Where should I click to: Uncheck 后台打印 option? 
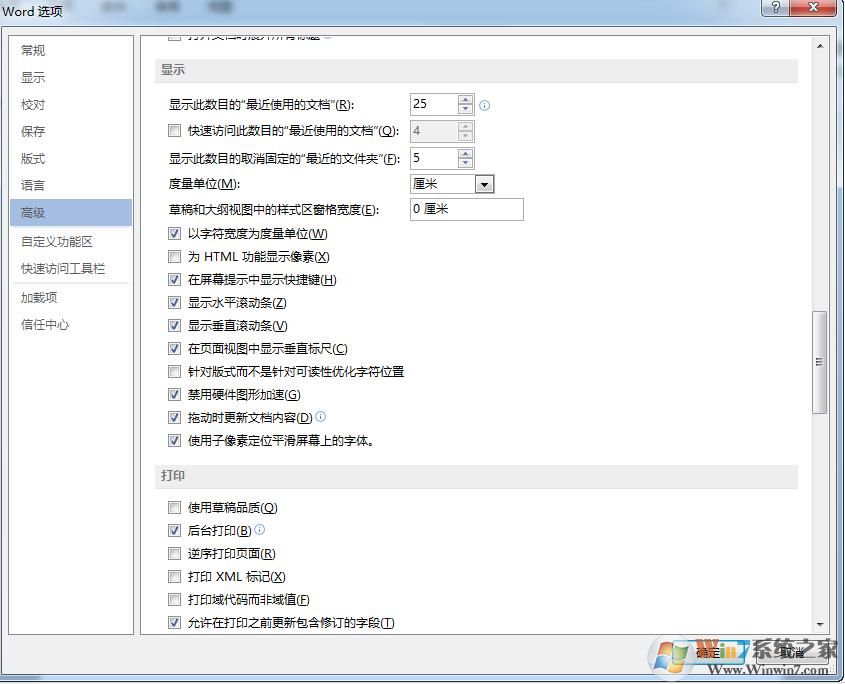pos(174,530)
